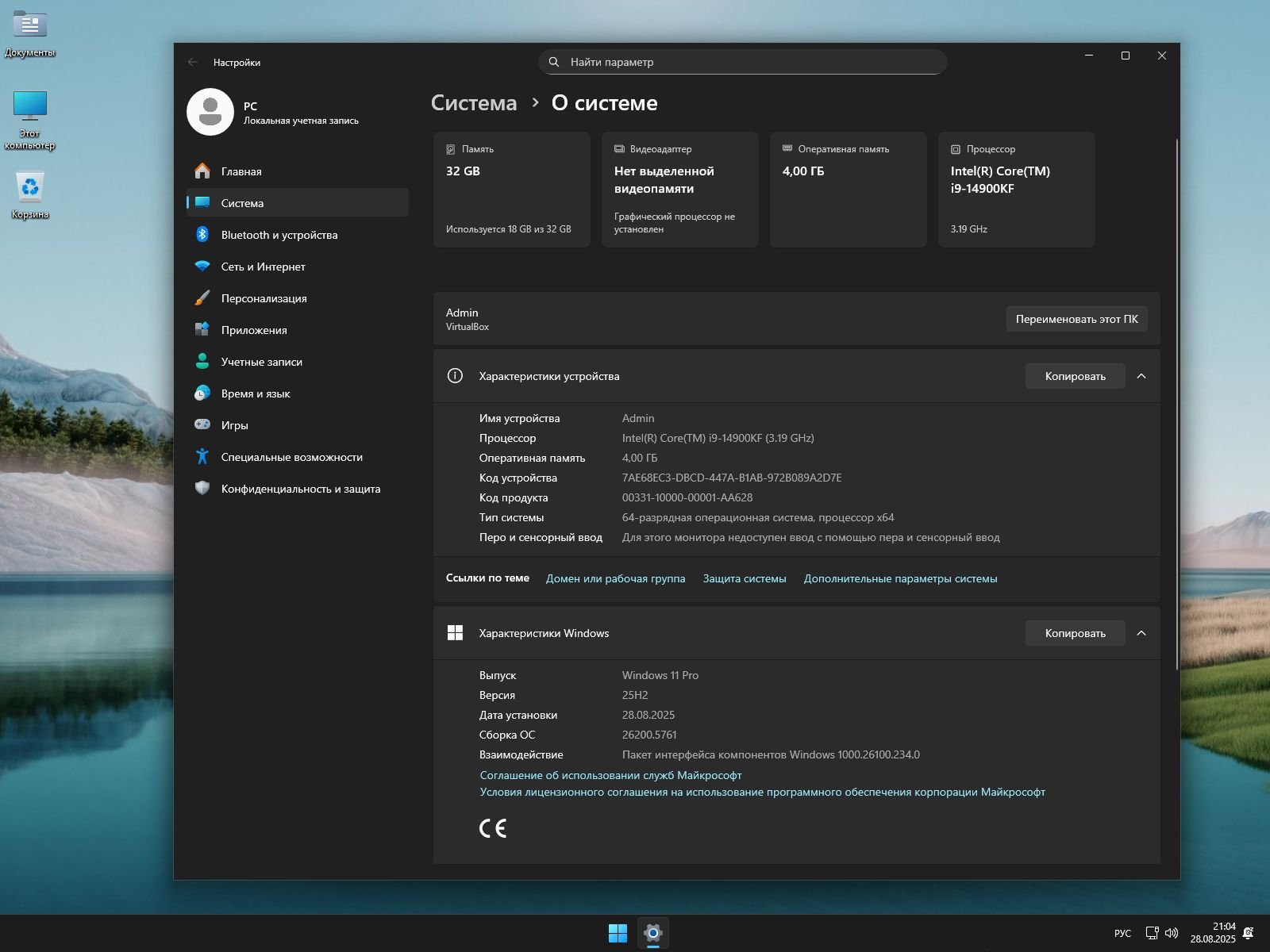Open the Приложения apps icon
1270x952 pixels.
click(x=202, y=330)
